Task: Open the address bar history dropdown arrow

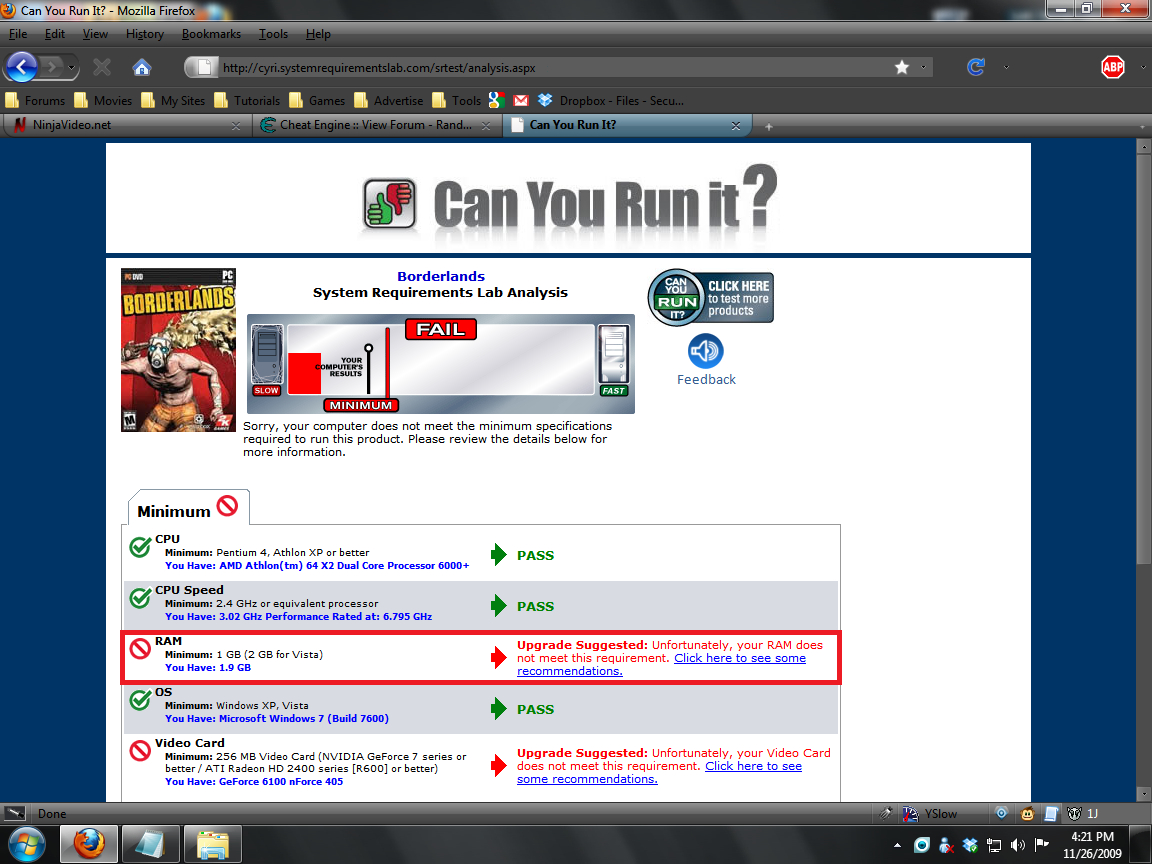Action: tap(923, 68)
